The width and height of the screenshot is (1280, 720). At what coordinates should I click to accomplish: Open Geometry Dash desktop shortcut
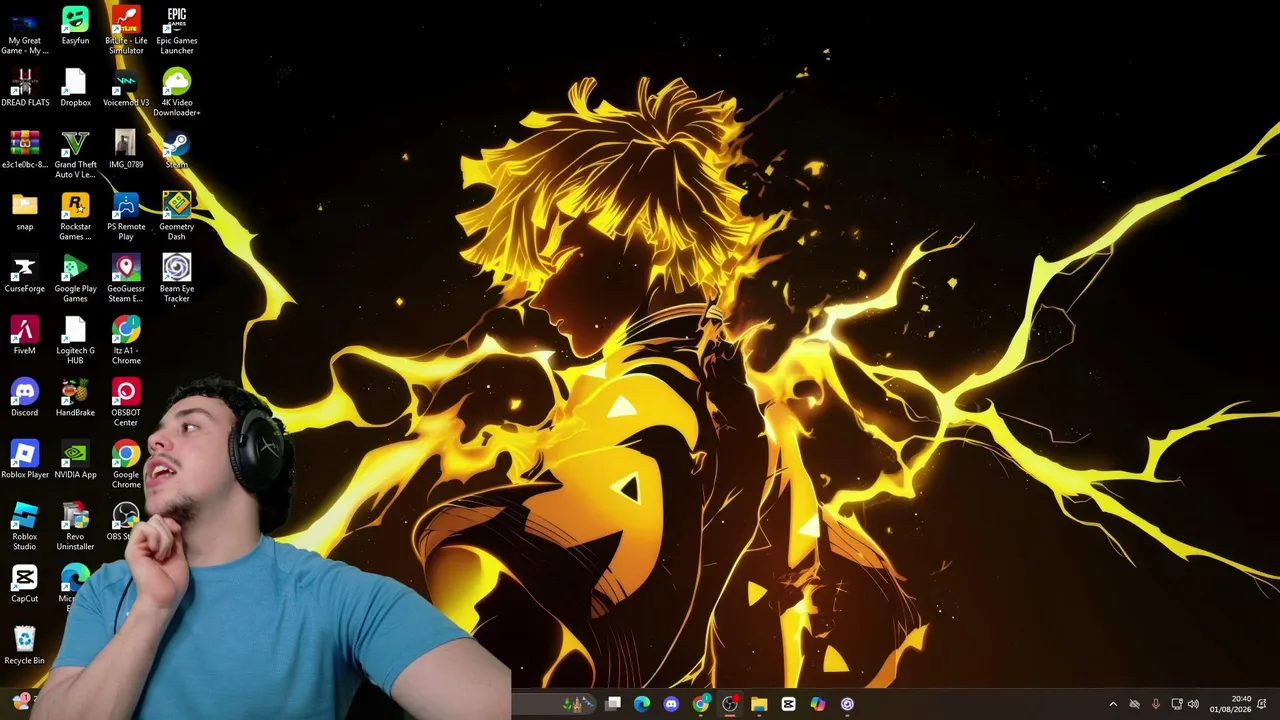click(177, 216)
